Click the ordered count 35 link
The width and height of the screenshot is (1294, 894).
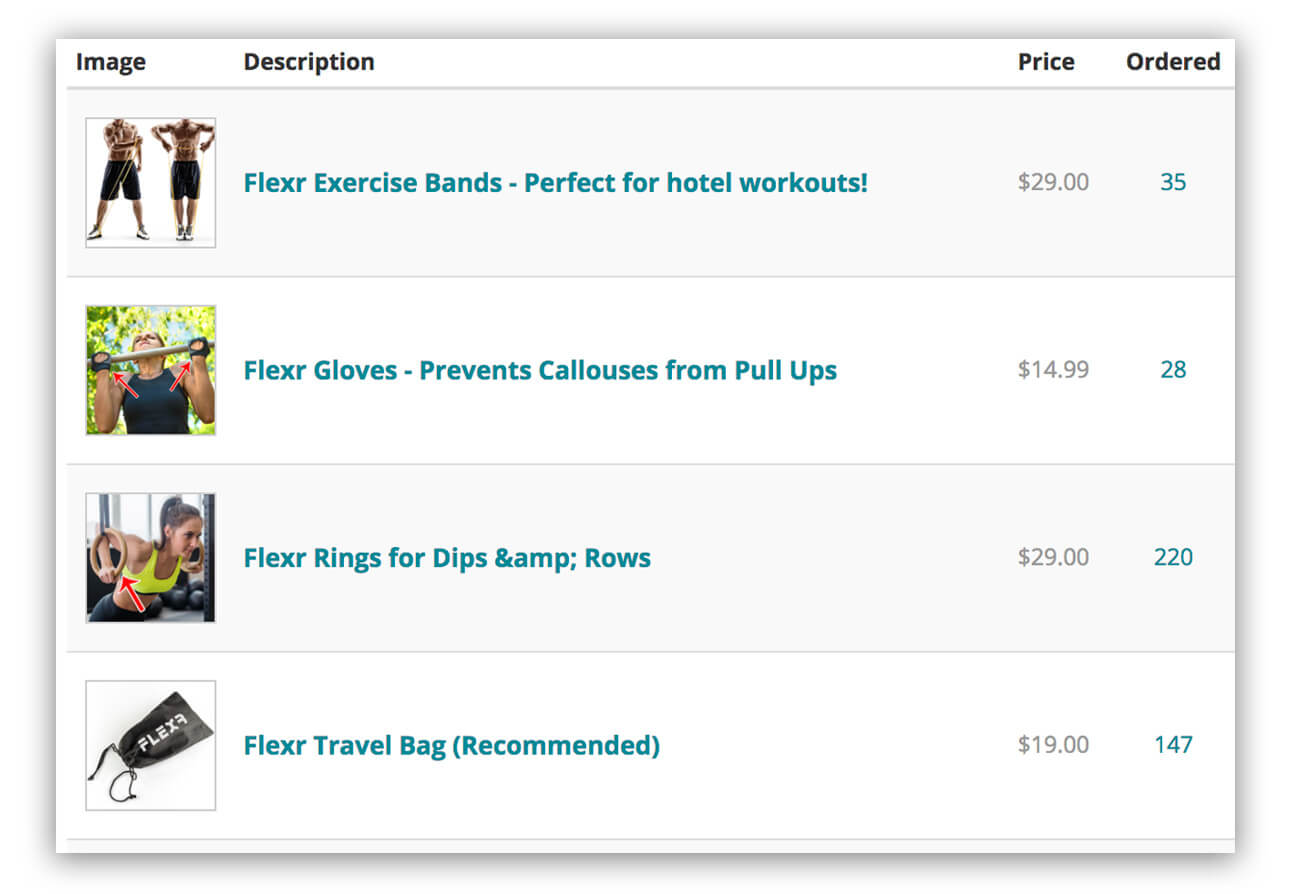point(1173,182)
